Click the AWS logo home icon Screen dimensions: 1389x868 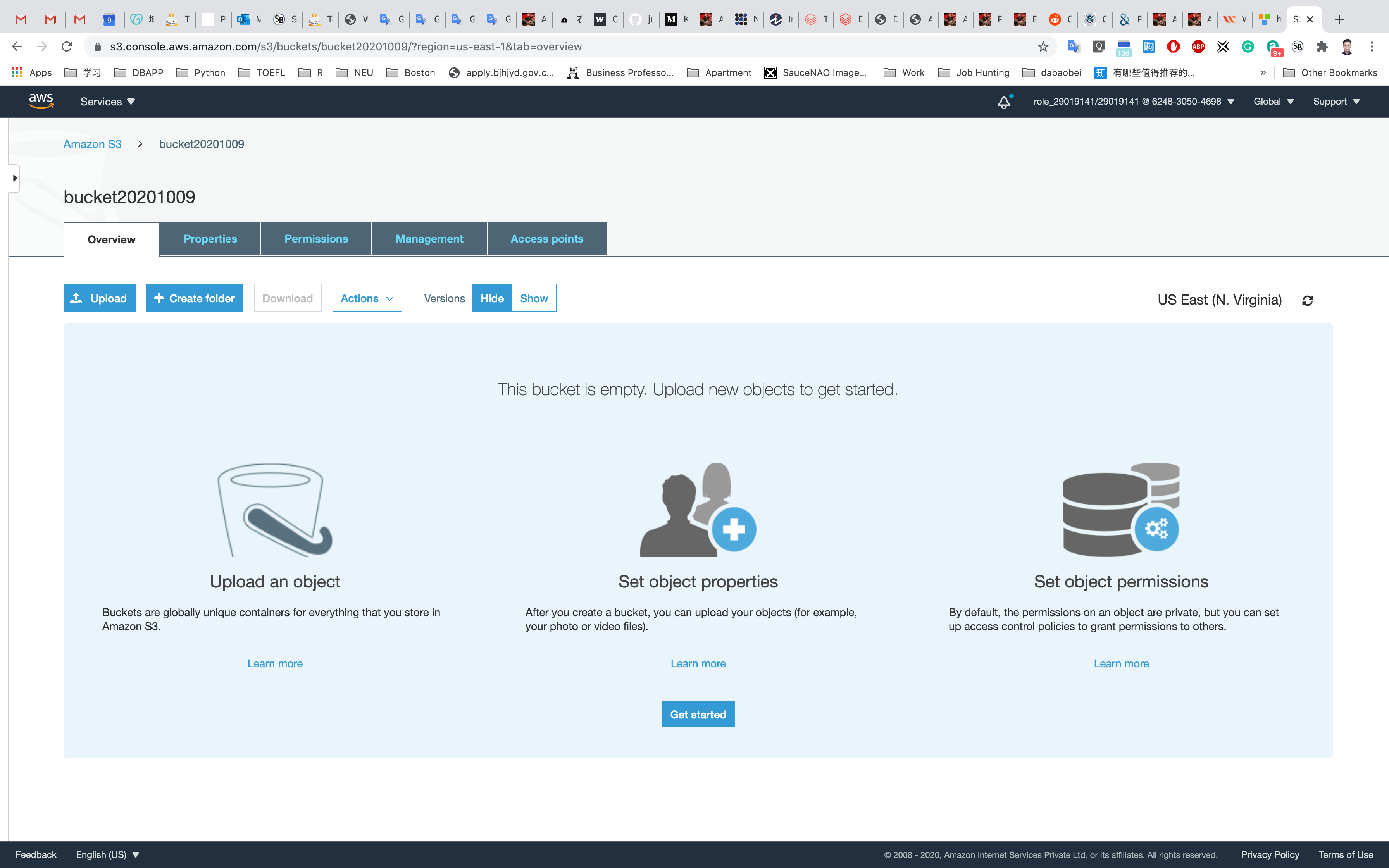click(41, 101)
